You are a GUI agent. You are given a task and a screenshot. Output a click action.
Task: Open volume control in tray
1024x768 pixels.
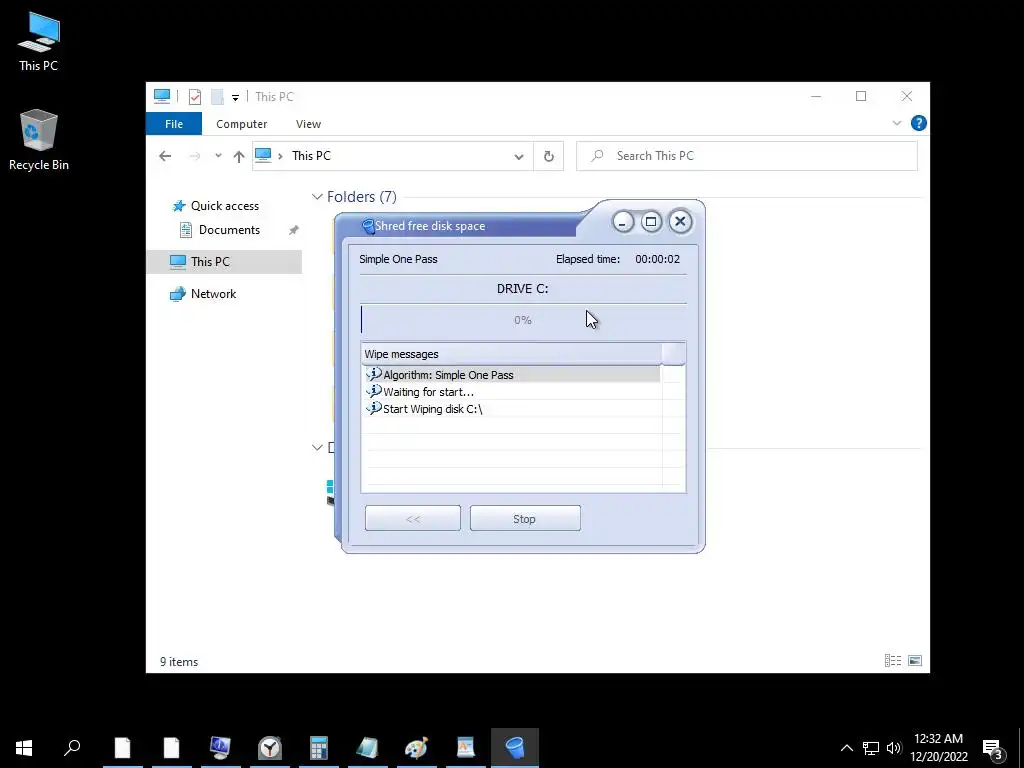894,748
